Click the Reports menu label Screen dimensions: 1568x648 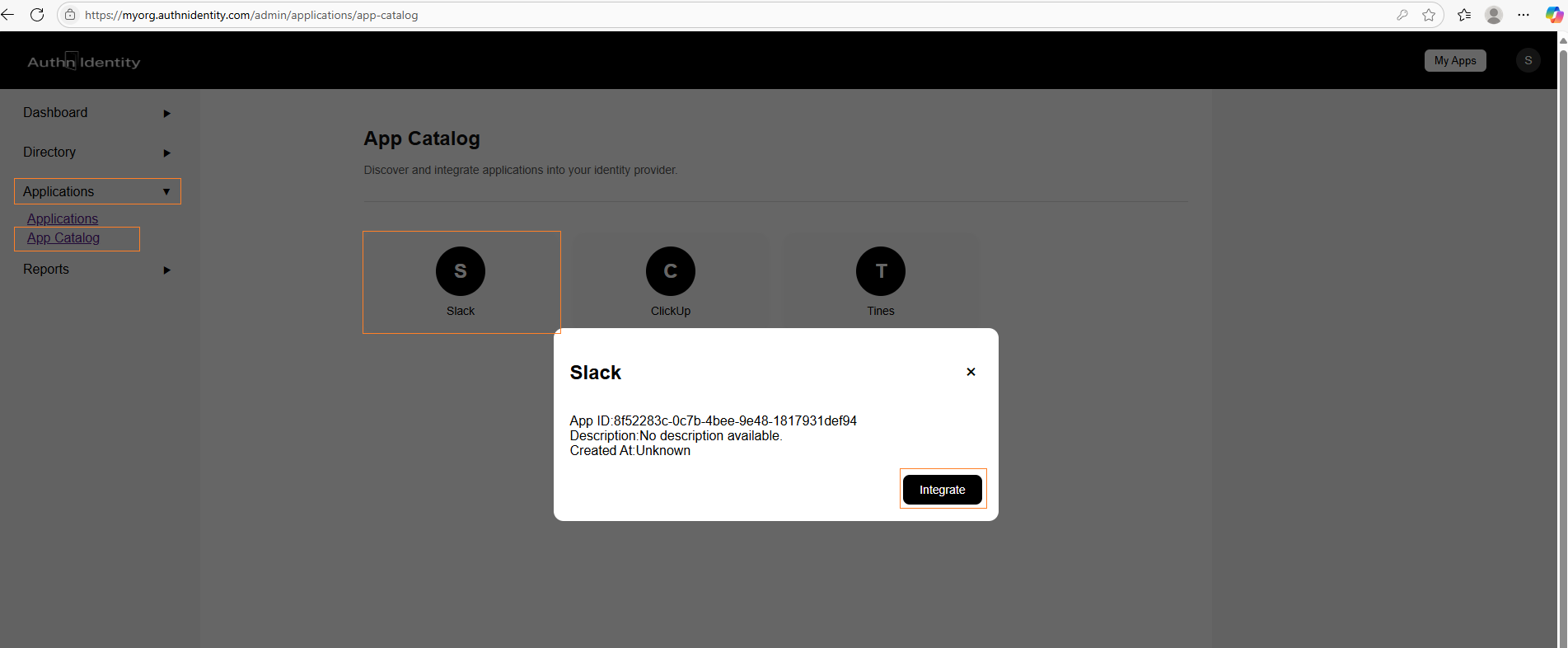[46, 270]
